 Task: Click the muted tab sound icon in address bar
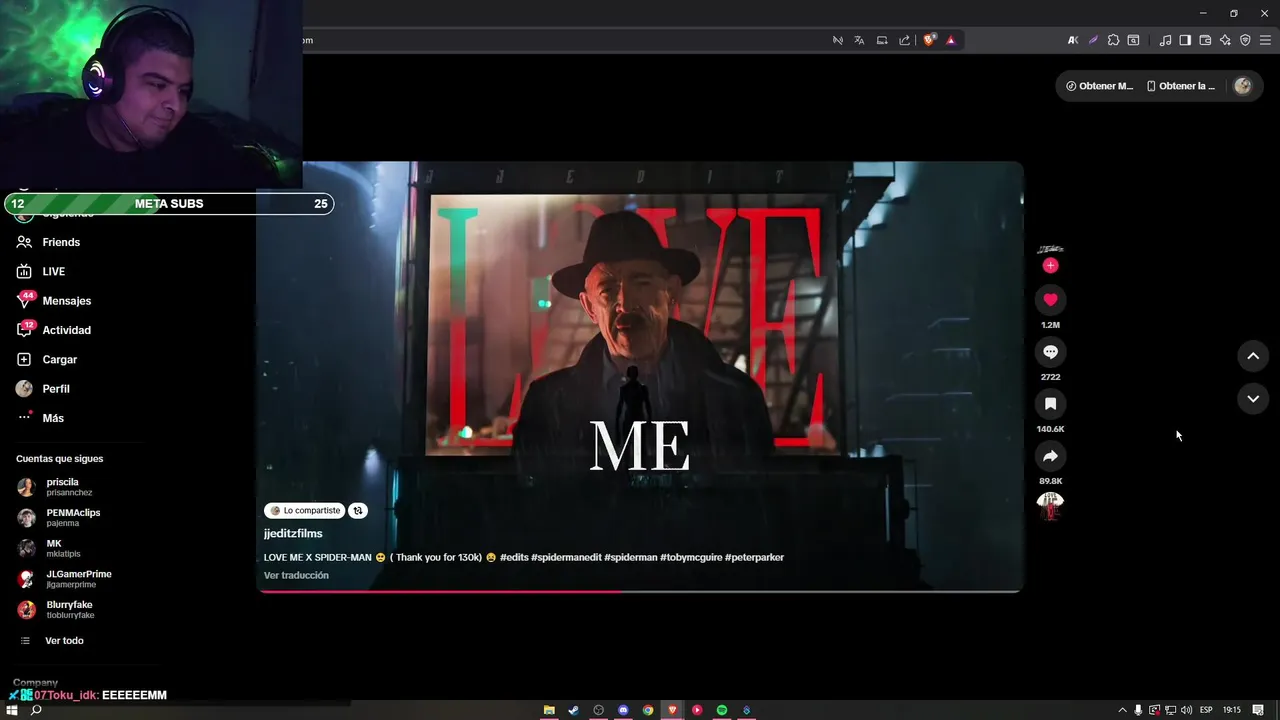[838, 40]
